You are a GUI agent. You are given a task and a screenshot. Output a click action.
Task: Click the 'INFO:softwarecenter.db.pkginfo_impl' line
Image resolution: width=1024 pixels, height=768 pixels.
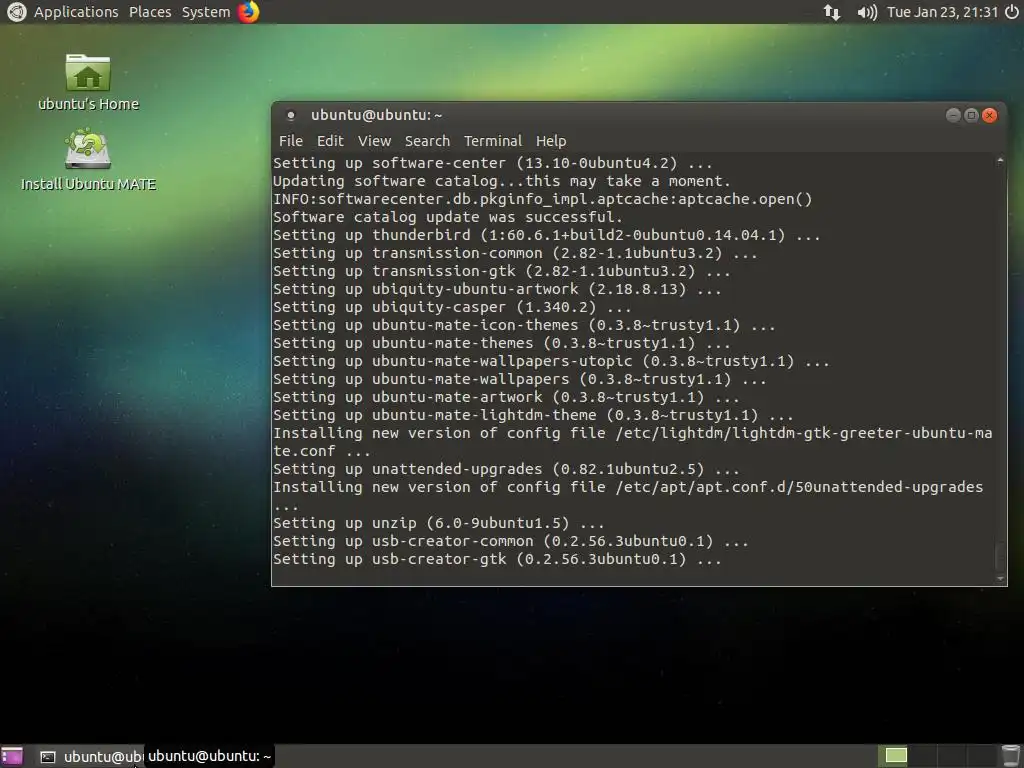tap(542, 199)
